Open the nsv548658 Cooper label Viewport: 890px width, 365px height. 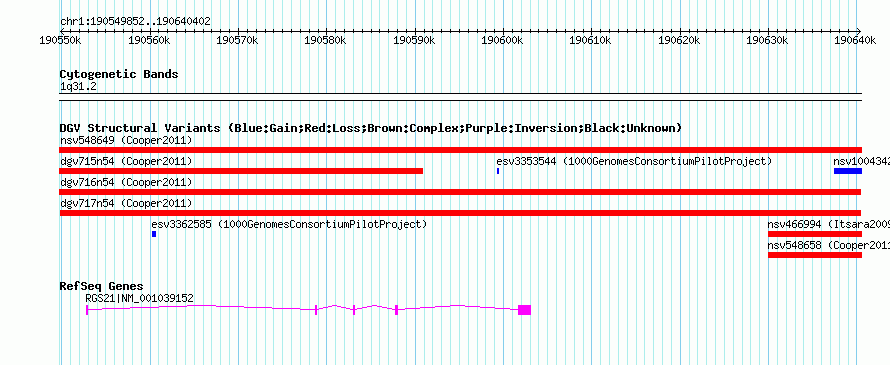(829, 245)
